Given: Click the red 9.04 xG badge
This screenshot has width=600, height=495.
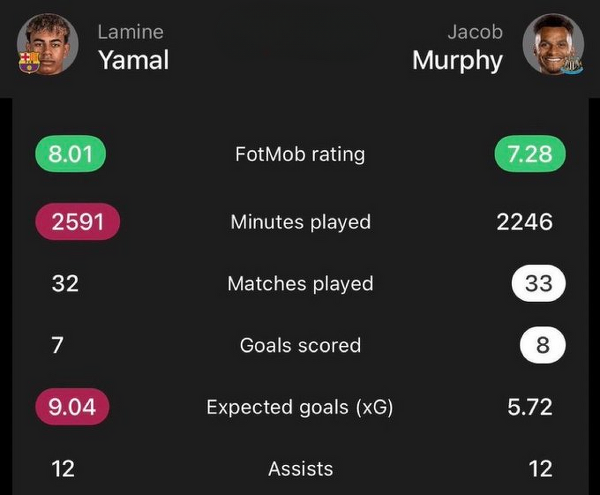Looking at the screenshot, I should coord(72,407).
